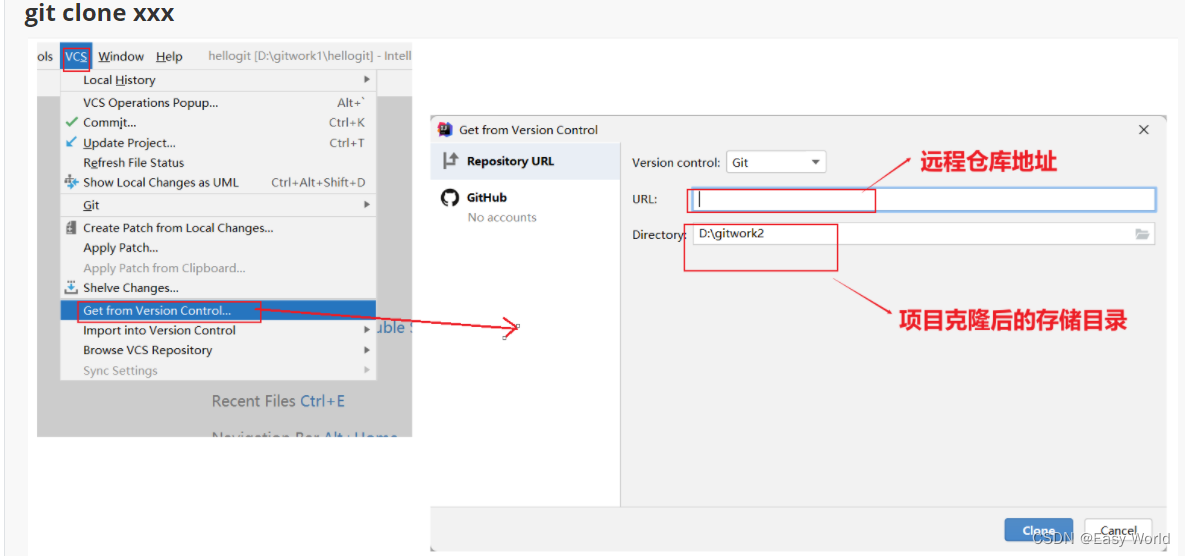Viewport: 1185px width, 556px height.
Task: Open the Window menu
Action: pos(121,57)
